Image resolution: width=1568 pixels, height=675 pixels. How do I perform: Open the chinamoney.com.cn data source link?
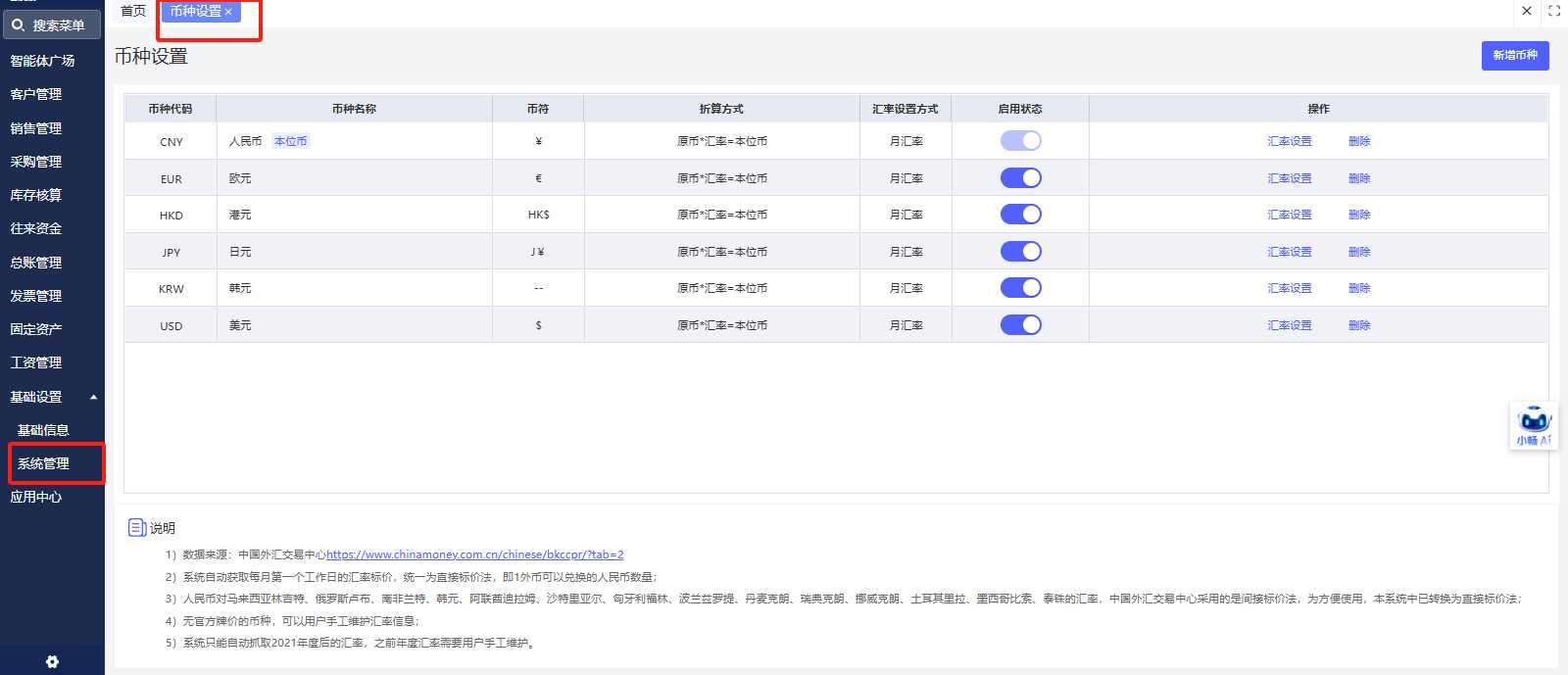pos(474,554)
